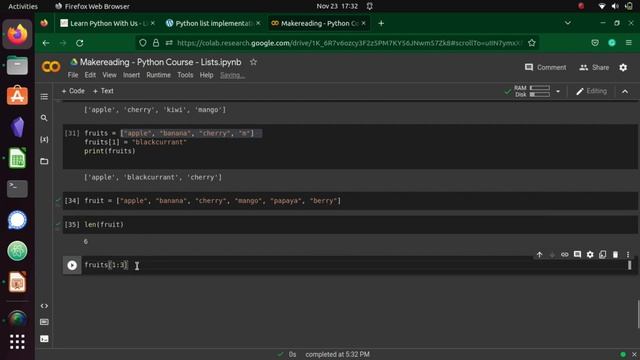The width and height of the screenshot is (640, 360).
Task: Open more cell actions menu
Action: [628, 255]
